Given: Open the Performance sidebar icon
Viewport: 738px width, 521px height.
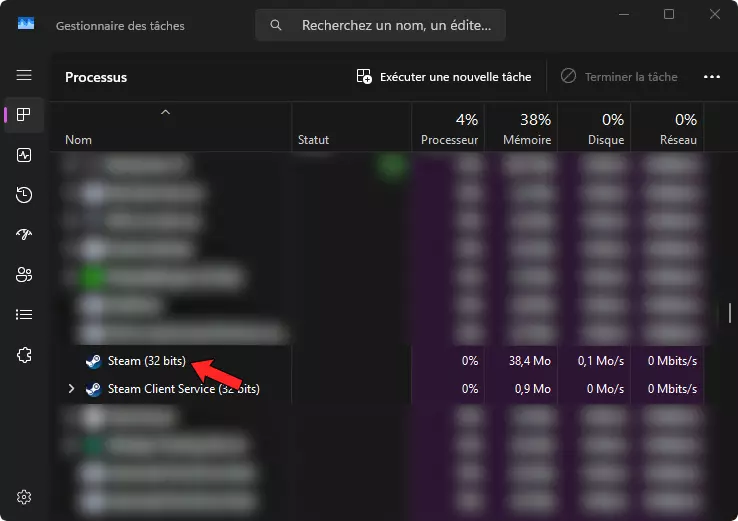Looking at the screenshot, I should pyautogui.click(x=24, y=155).
